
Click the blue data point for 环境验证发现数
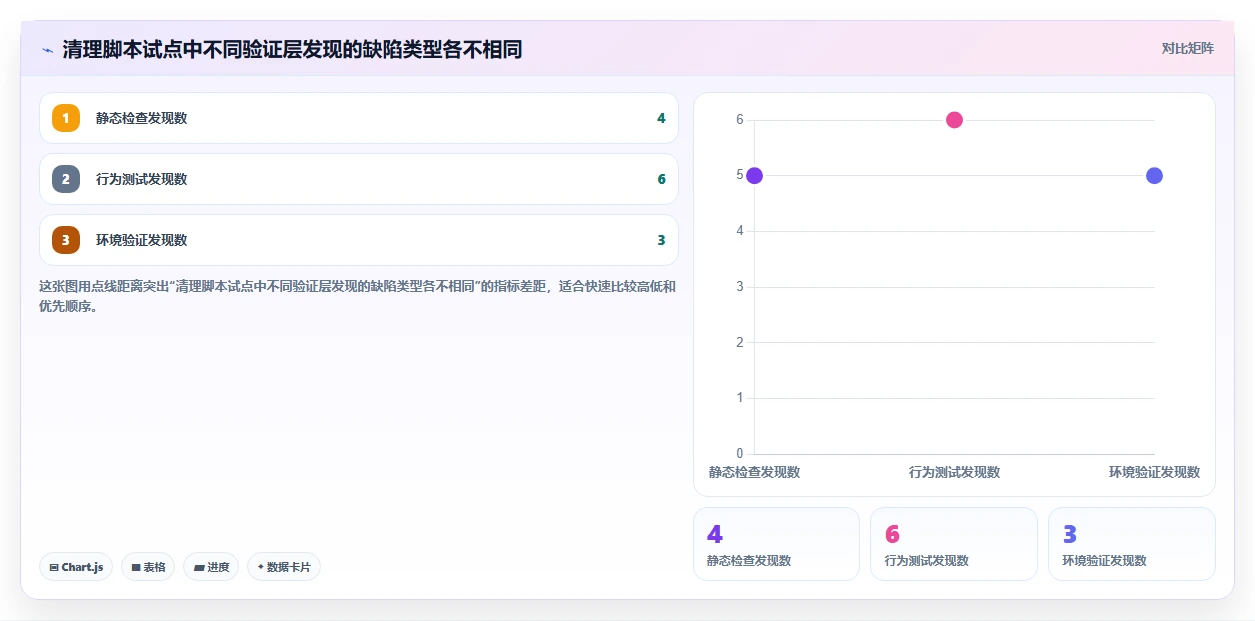(1154, 176)
